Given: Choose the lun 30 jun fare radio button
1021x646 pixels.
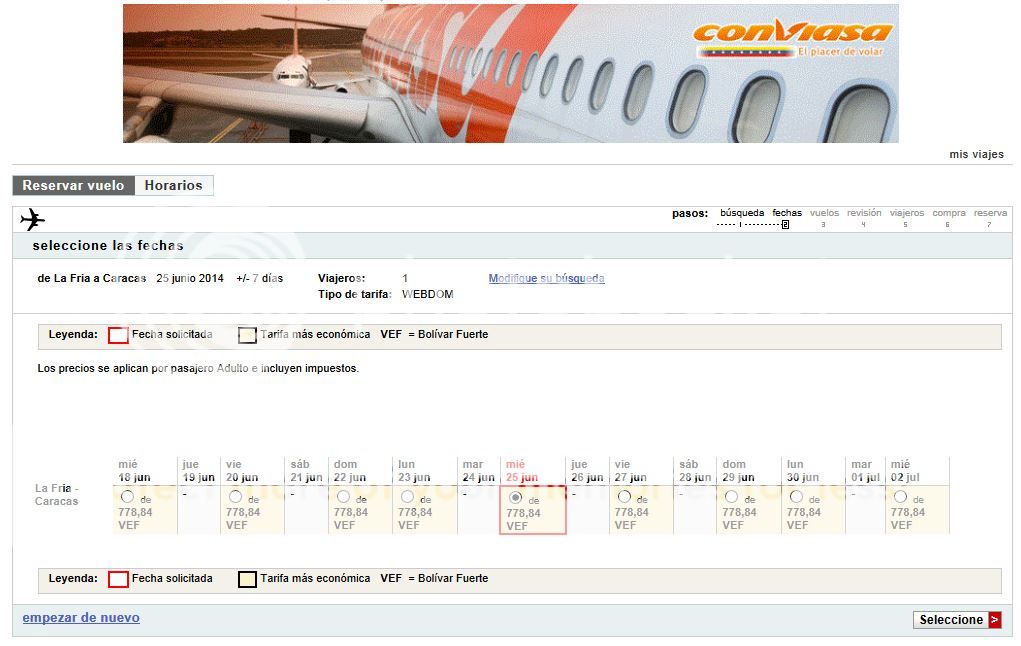Looking at the screenshot, I should pyautogui.click(x=796, y=496).
